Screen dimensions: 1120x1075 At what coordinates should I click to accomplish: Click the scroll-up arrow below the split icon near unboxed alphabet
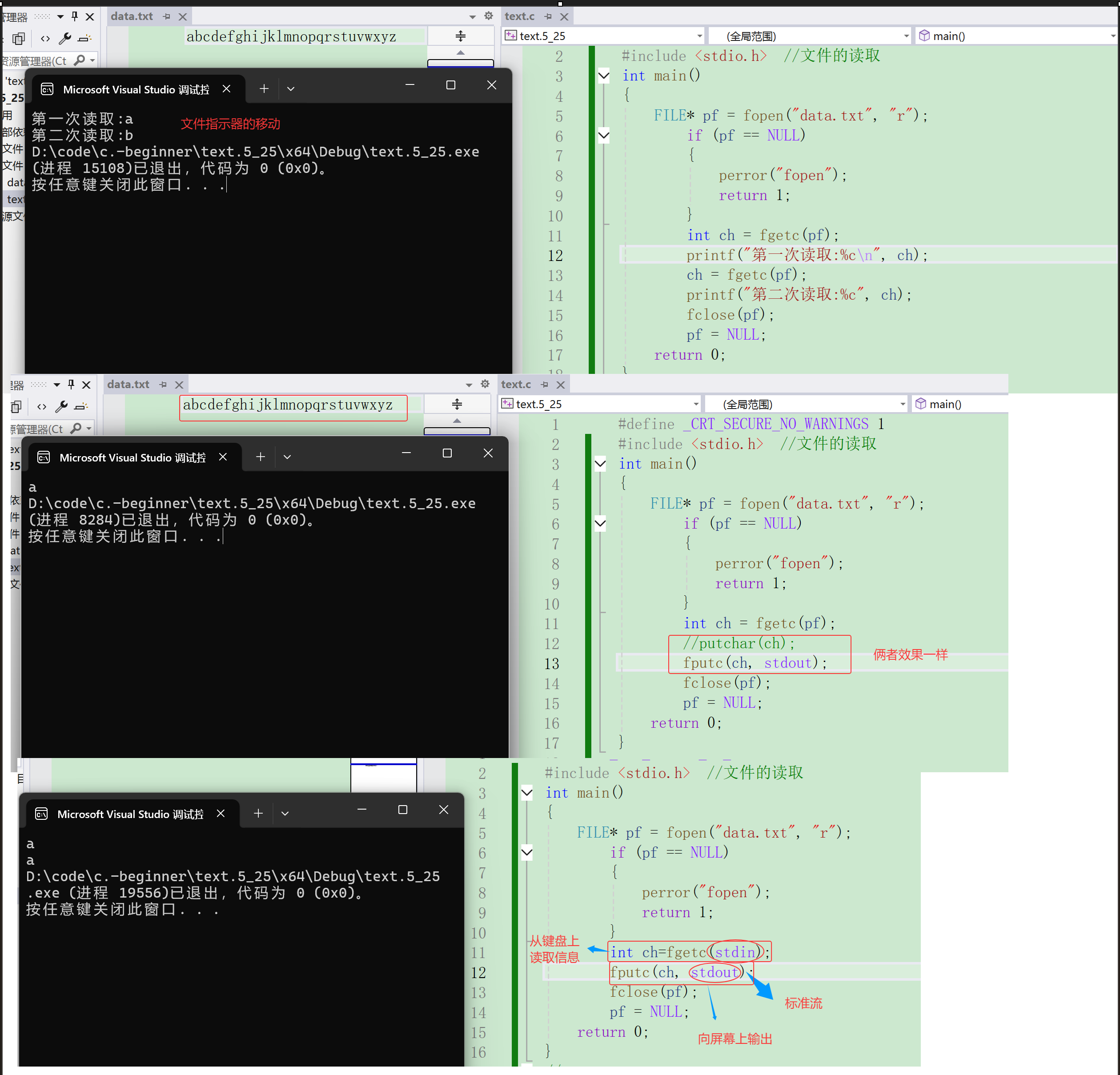tap(460, 52)
